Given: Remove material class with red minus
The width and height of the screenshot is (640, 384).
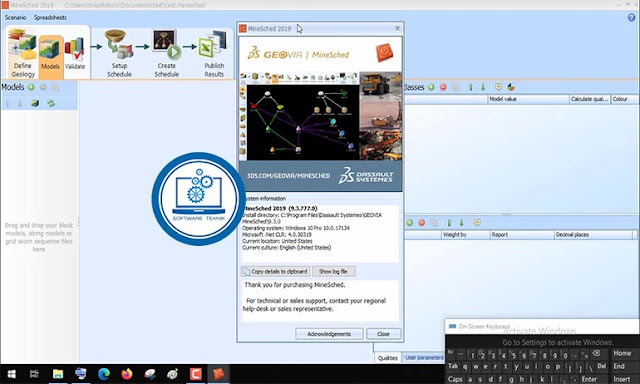Looking at the screenshot, I should tap(443, 87).
